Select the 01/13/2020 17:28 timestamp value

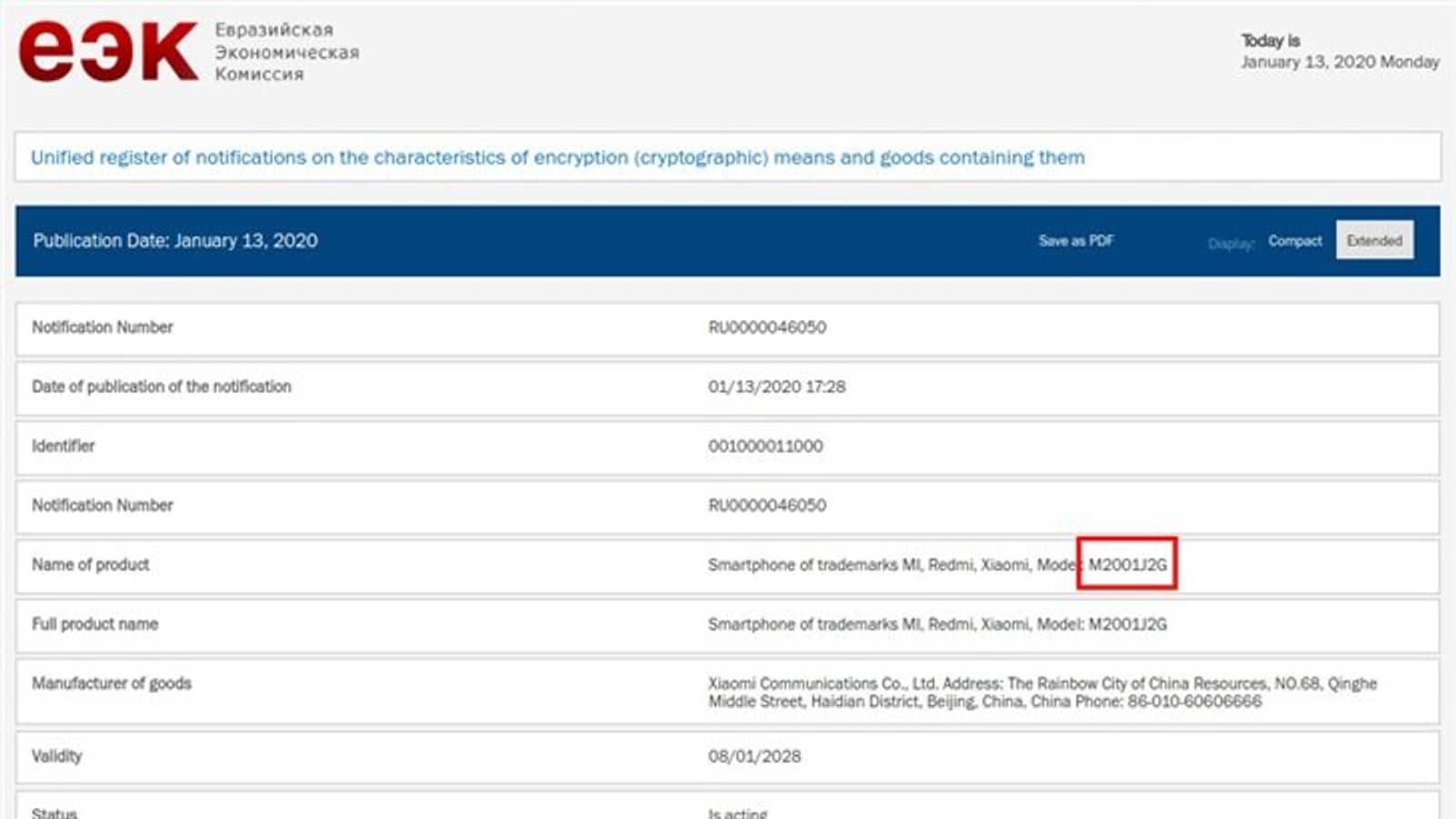[x=776, y=387]
